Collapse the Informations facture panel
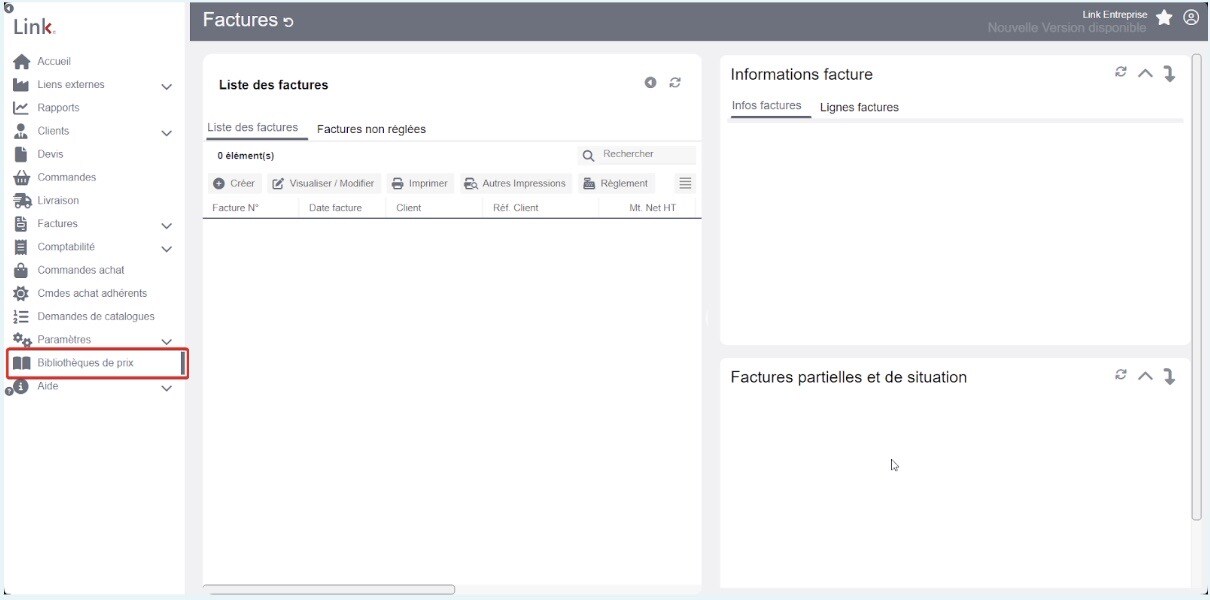Viewport: 1210px width, 600px height. pyautogui.click(x=1145, y=73)
